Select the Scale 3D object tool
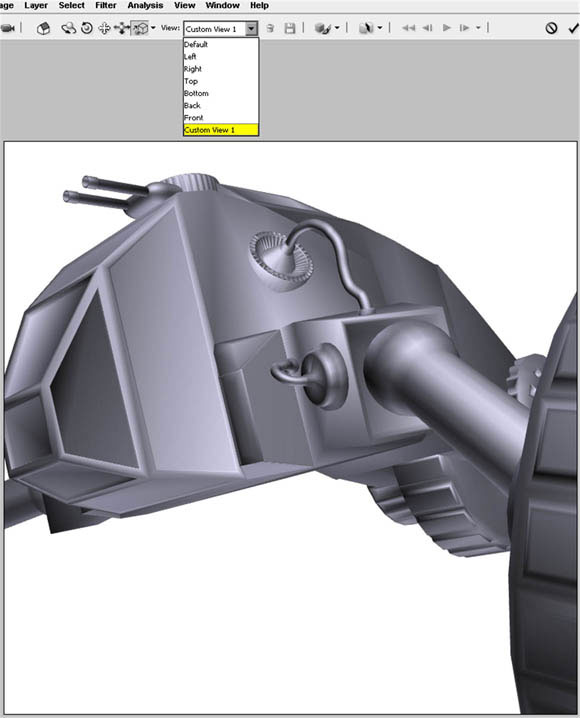This screenshot has height=718, width=580. click(x=140, y=28)
